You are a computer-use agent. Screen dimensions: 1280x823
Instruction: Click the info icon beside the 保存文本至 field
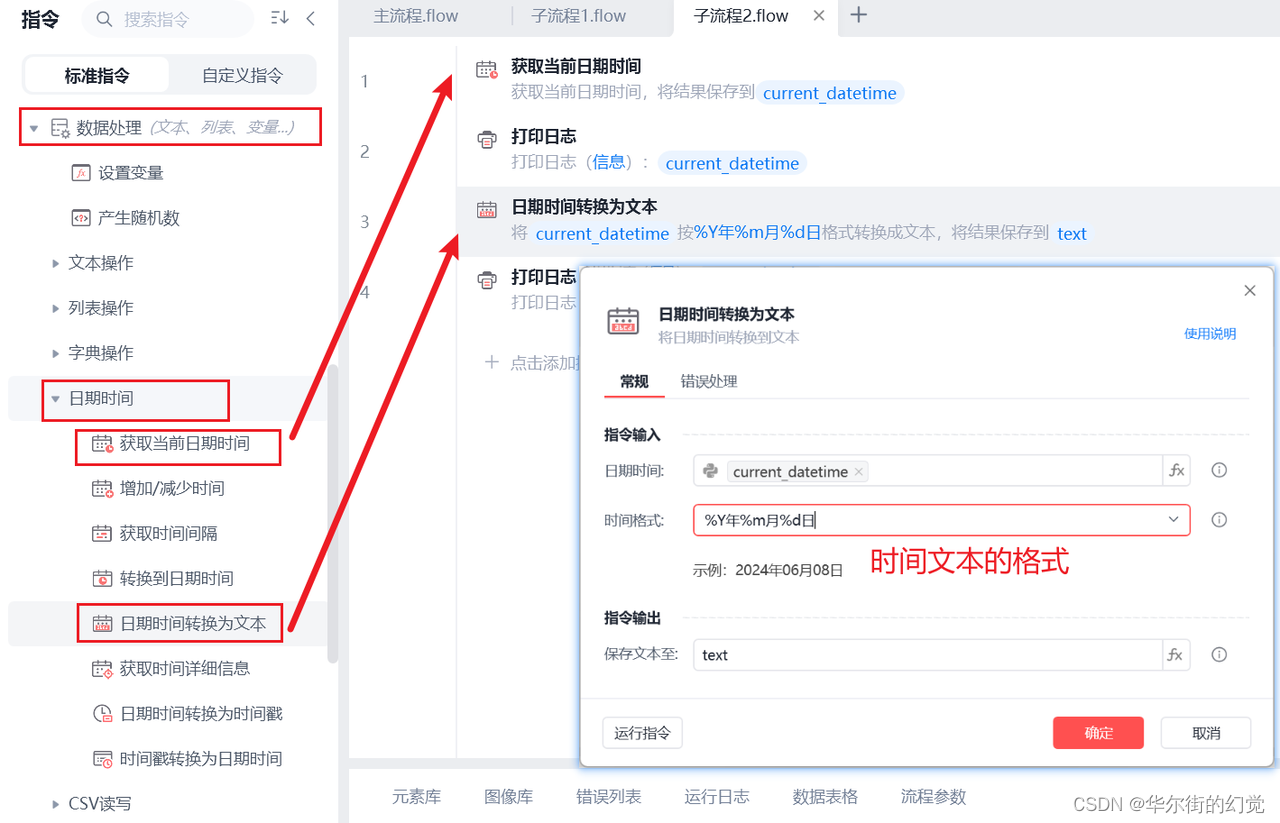tap(1219, 655)
